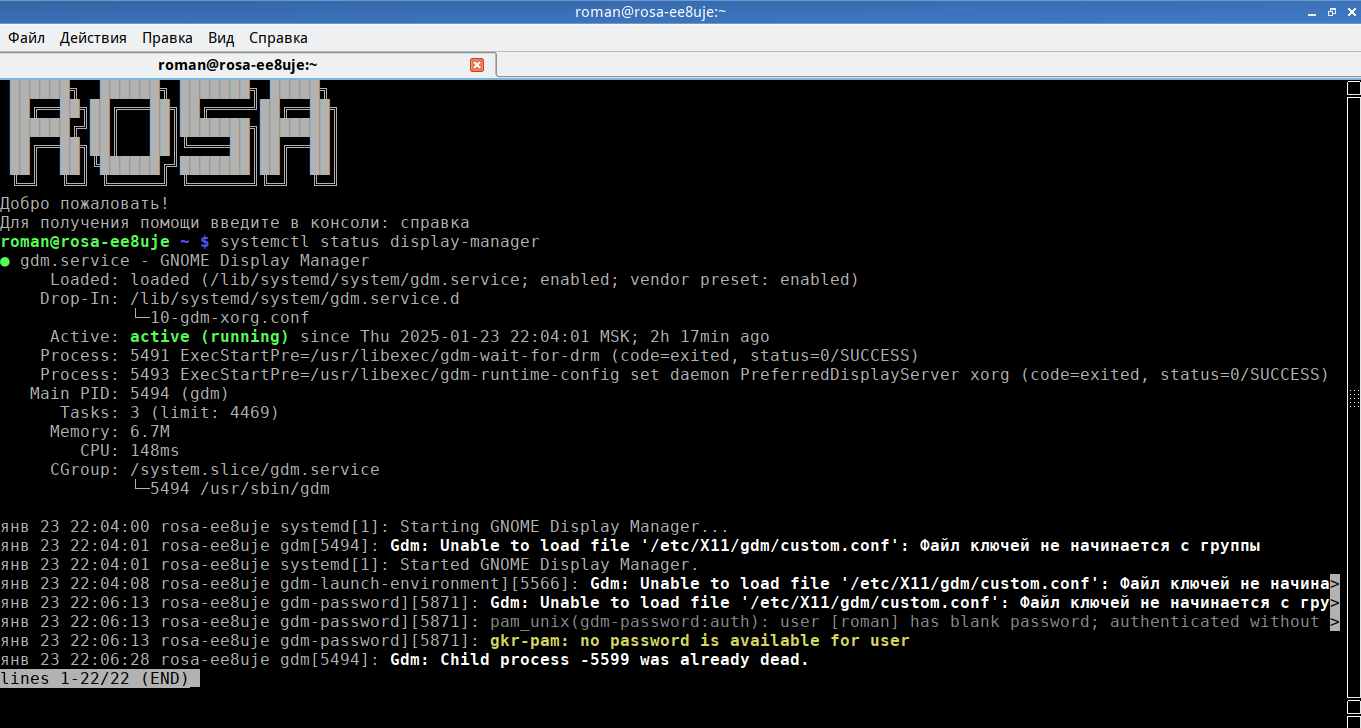Screen dimensions: 1361x728
Task: Open the Правка menu
Action: [167, 38]
